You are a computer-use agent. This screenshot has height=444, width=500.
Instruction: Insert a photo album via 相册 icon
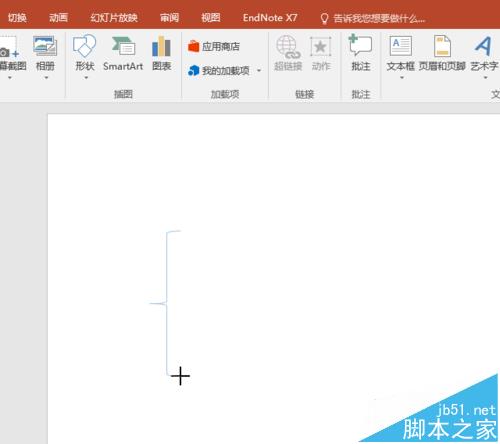pos(45,47)
